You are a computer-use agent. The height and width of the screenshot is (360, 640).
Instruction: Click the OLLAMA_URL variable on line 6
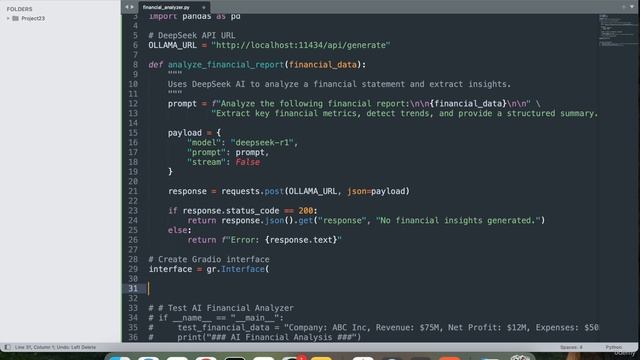tap(172, 45)
